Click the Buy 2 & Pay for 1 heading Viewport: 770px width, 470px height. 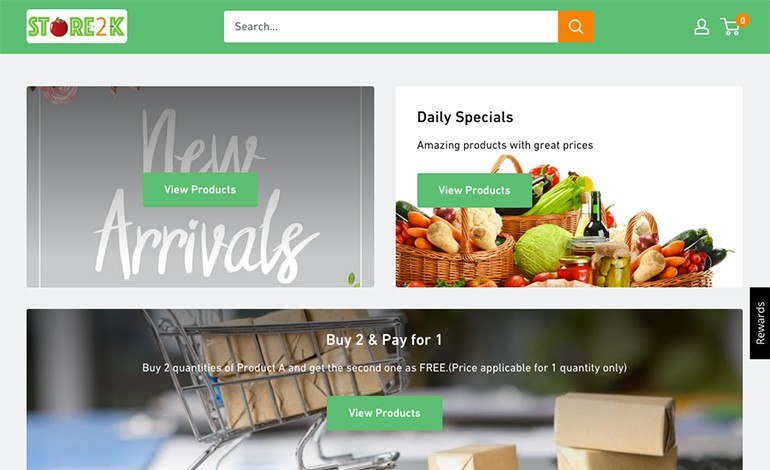coord(384,340)
